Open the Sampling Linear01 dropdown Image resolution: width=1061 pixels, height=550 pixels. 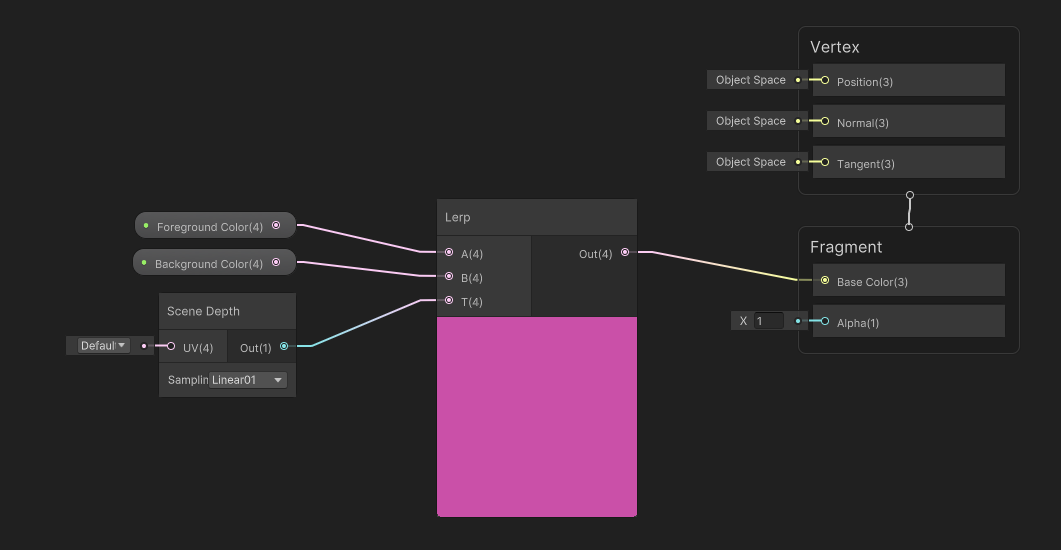(x=248, y=380)
